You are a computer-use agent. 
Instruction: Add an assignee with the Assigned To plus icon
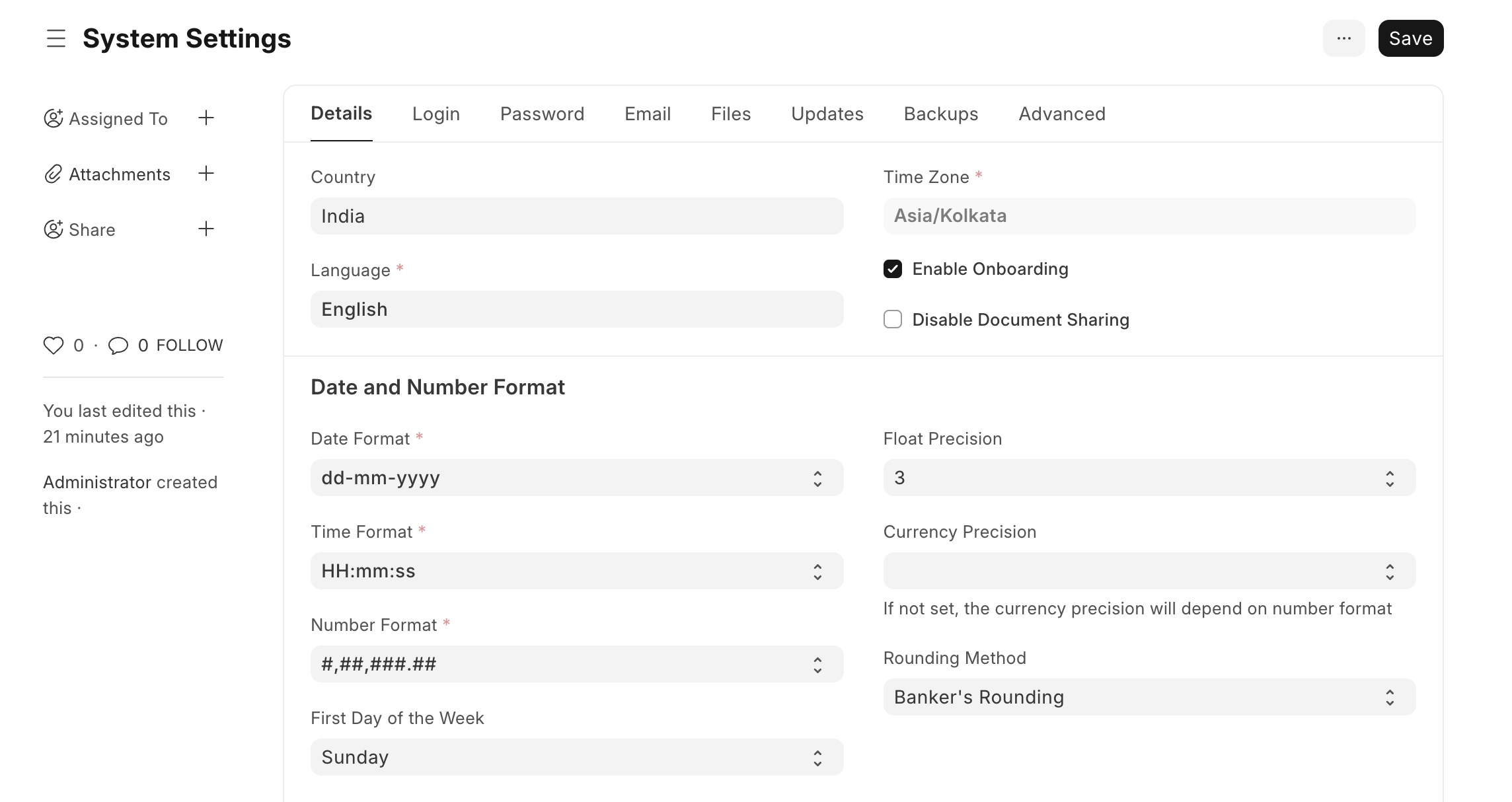point(206,118)
